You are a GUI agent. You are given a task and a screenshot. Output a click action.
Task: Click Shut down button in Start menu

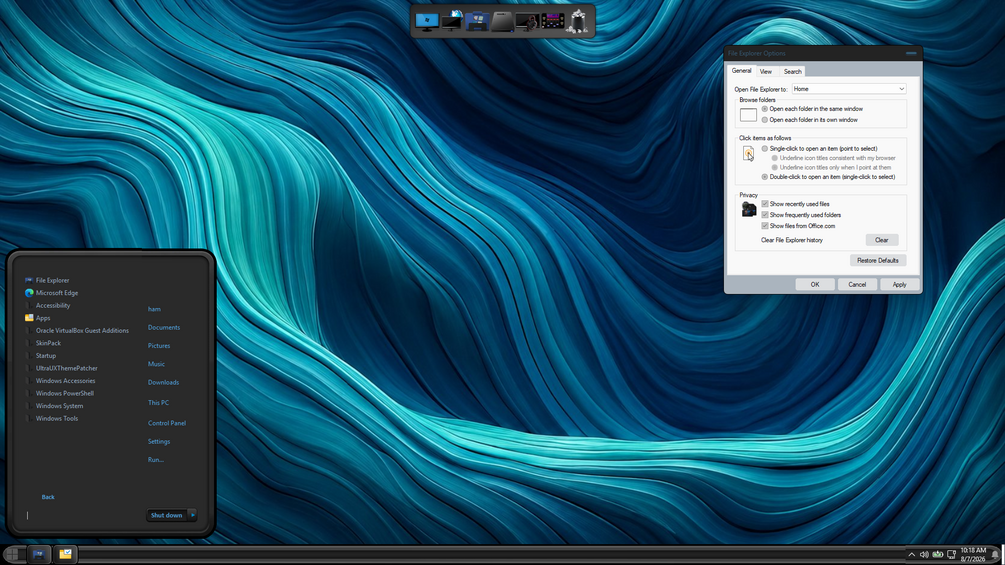coord(167,515)
